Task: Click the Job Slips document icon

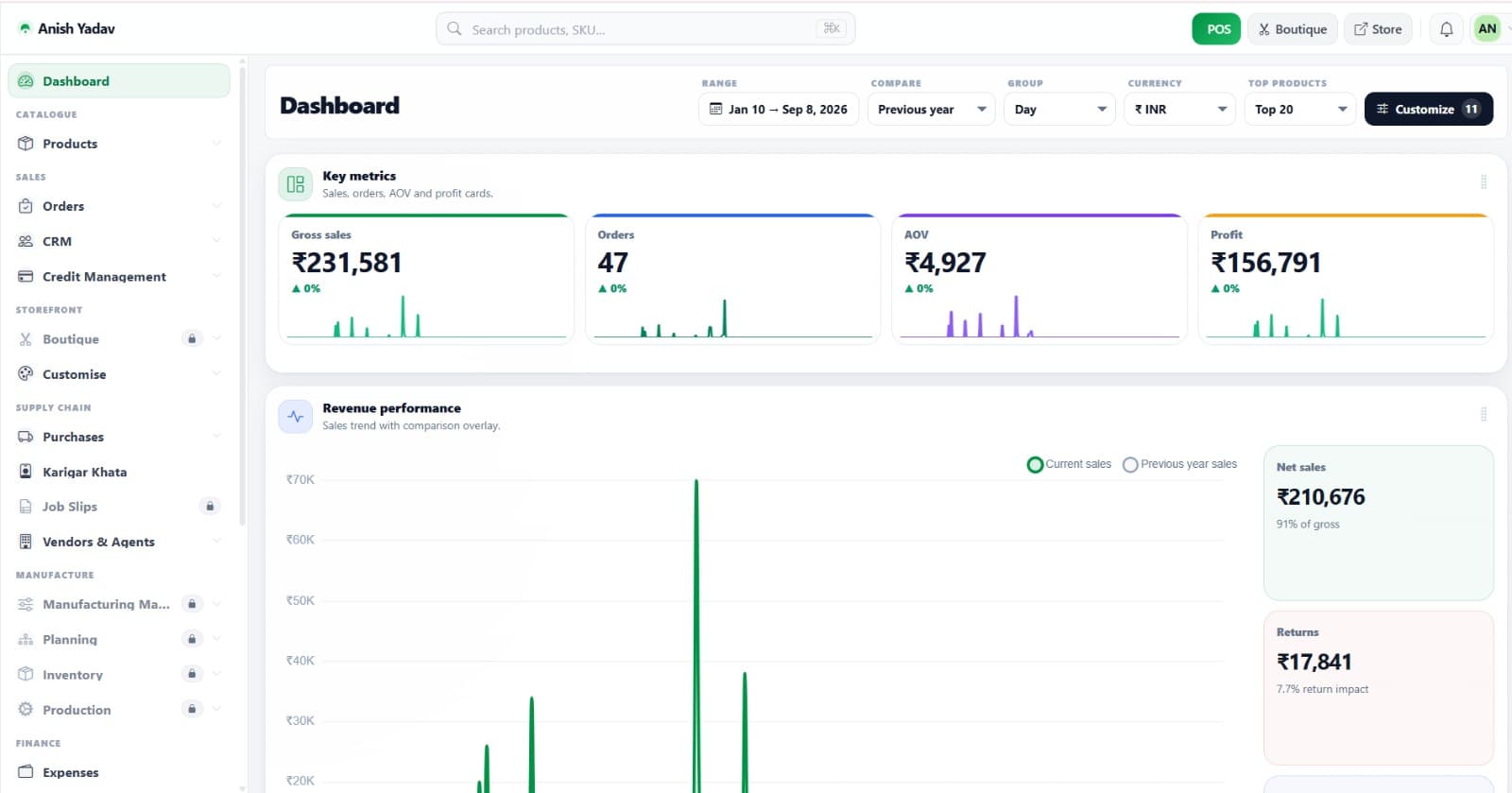Action: 26,507
